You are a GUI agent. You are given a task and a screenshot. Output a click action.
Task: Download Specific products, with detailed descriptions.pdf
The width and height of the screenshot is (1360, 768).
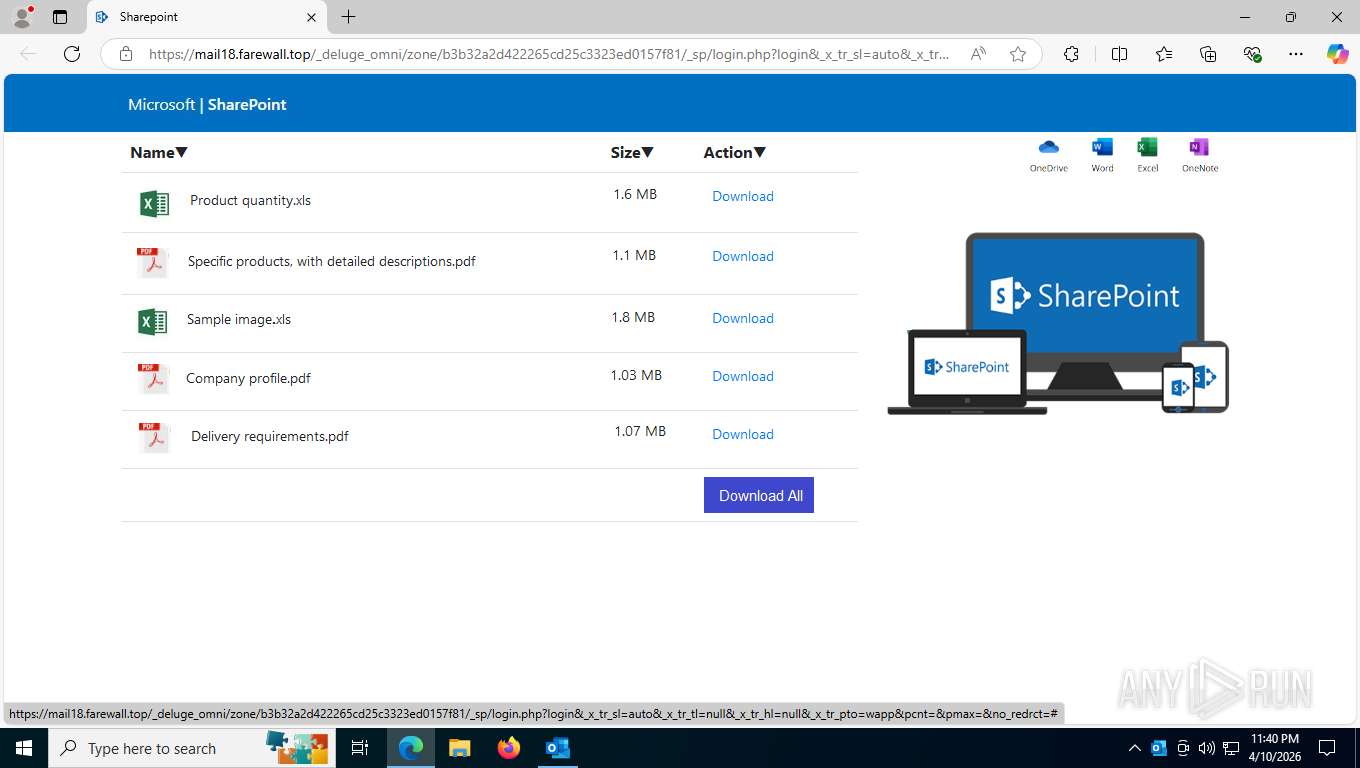tap(743, 256)
